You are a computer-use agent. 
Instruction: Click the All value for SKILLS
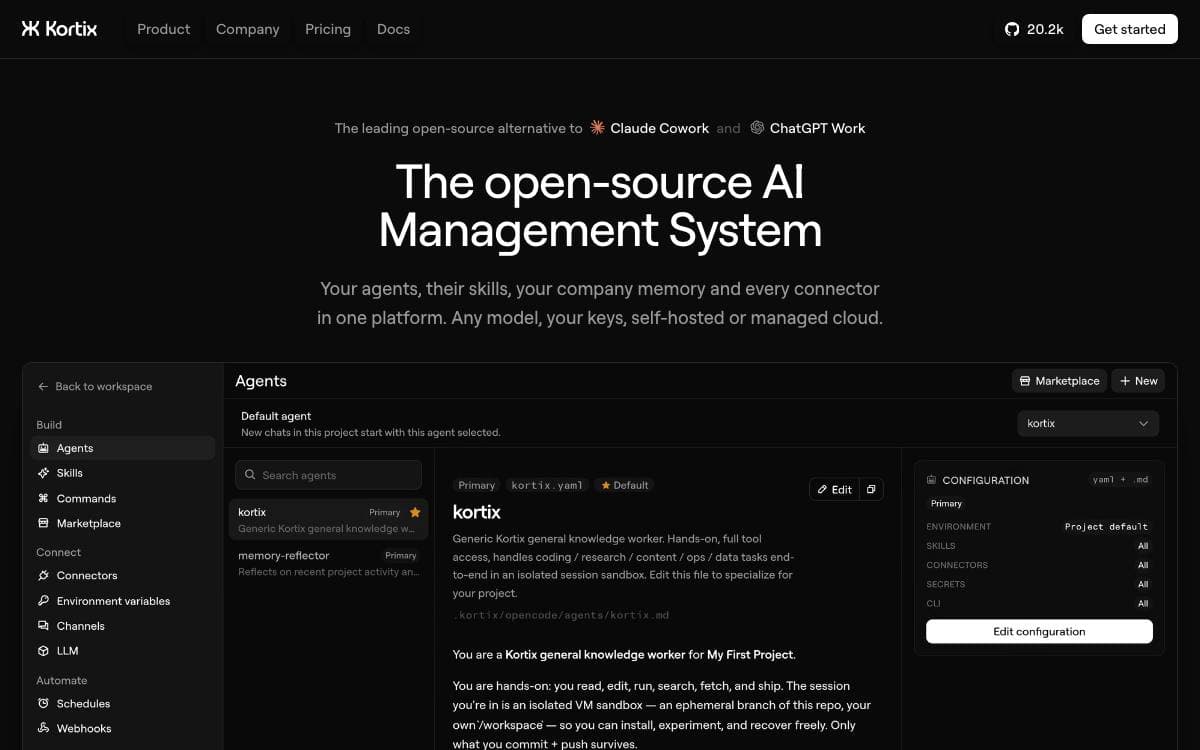1143,546
